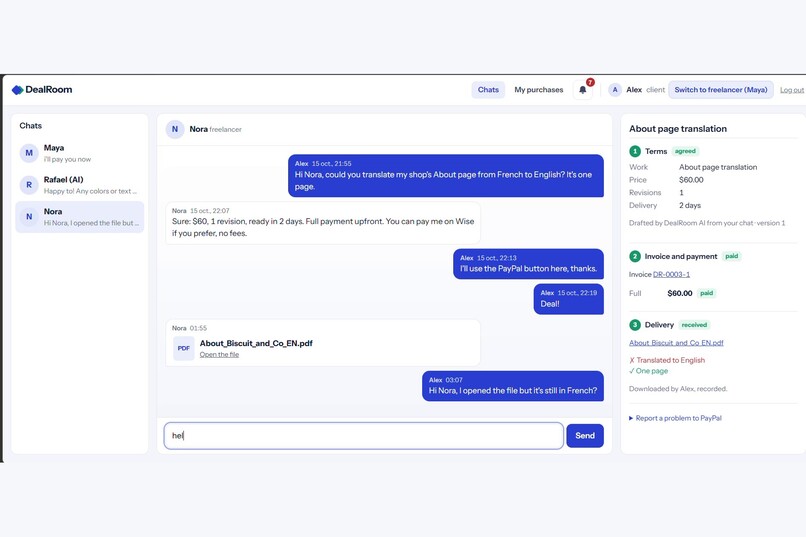Click the Full amount $60.00 in invoice section

(680, 293)
